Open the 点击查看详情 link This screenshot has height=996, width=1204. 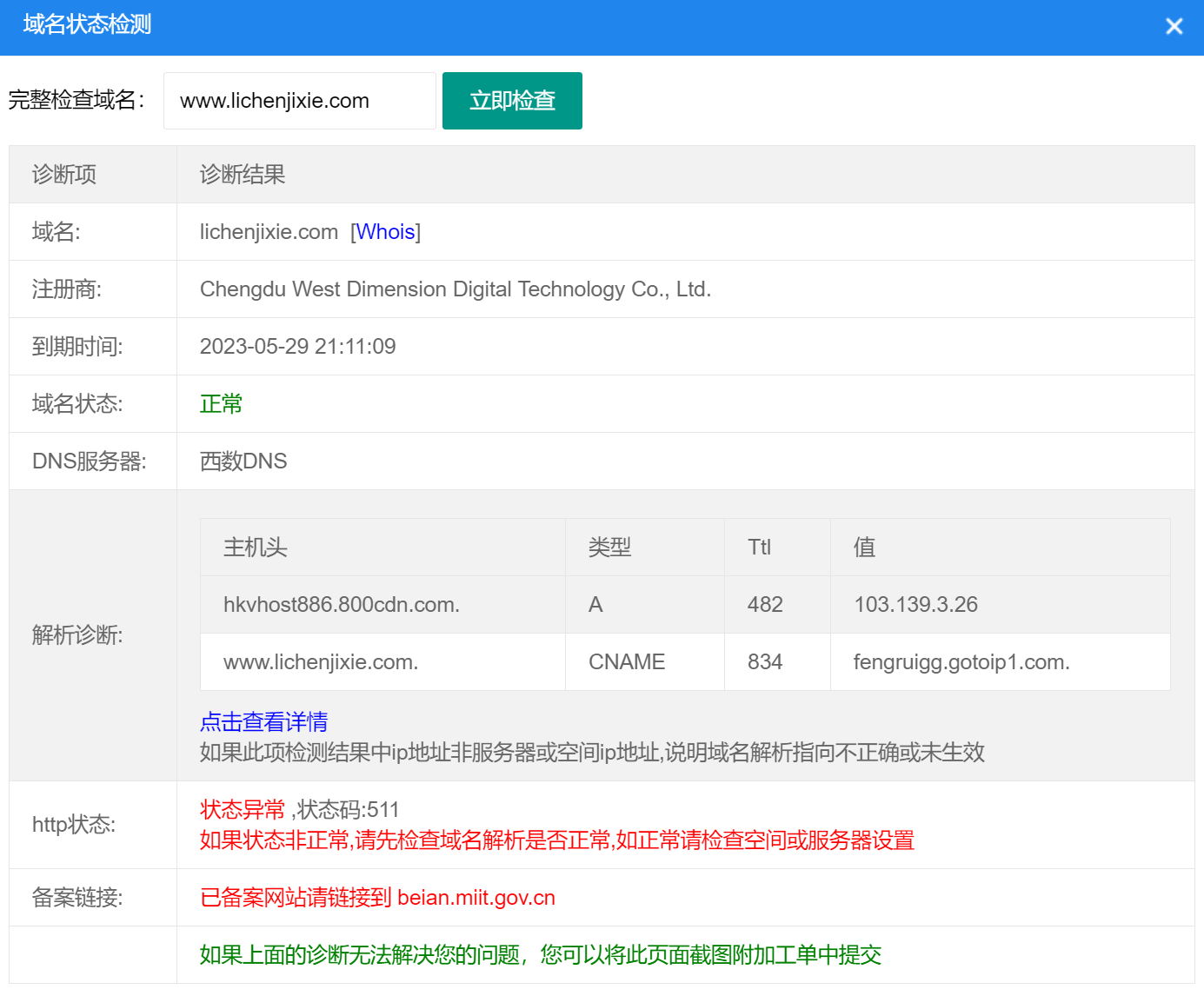coord(263,721)
